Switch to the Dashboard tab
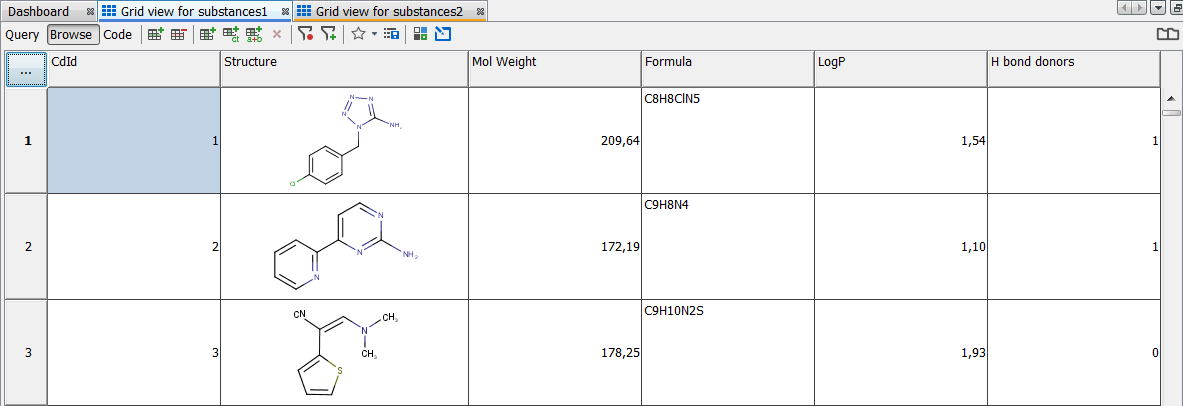 pos(39,11)
